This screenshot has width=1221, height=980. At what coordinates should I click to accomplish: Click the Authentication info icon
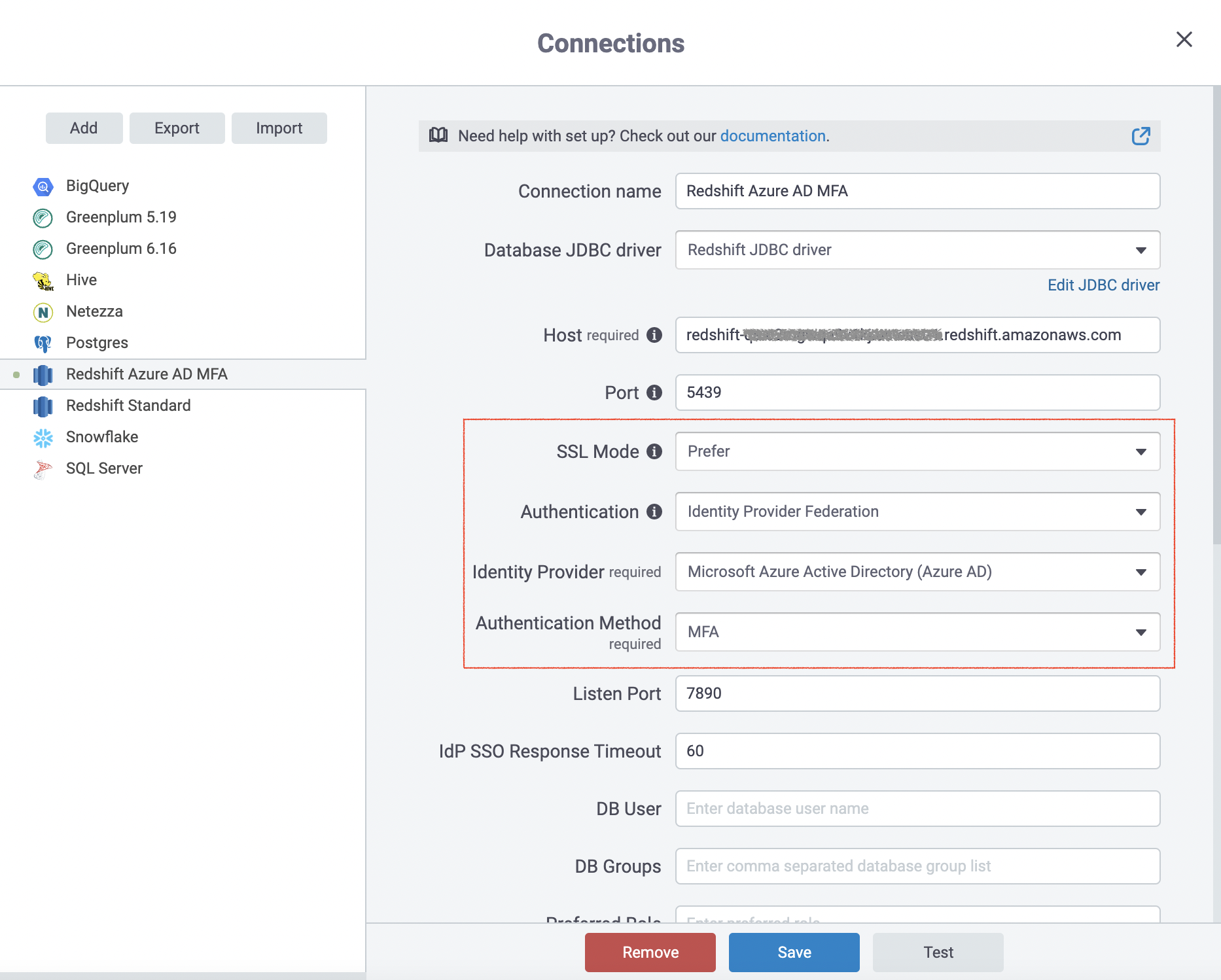[x=654, y=512]
